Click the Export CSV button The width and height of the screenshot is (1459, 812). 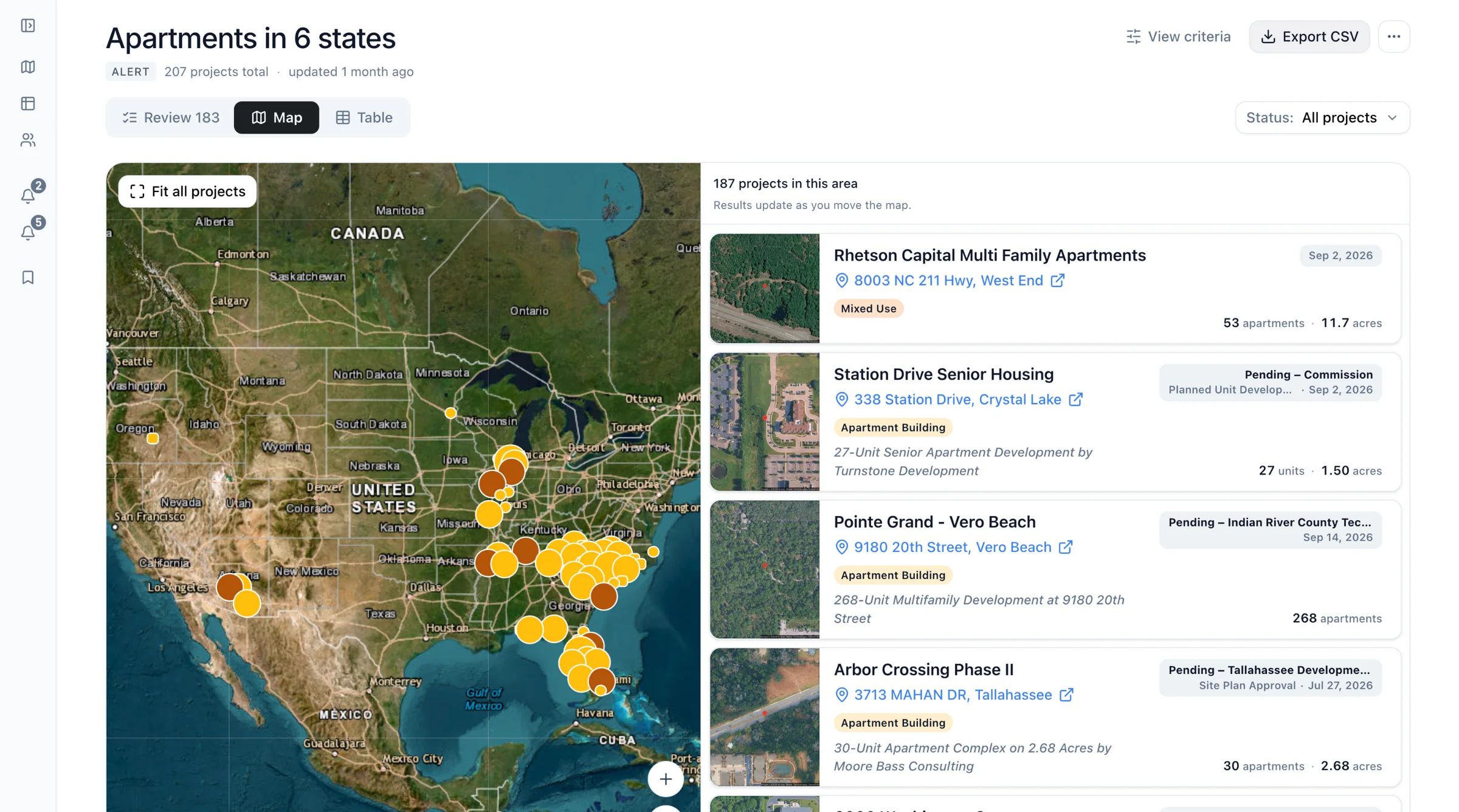1309,36
